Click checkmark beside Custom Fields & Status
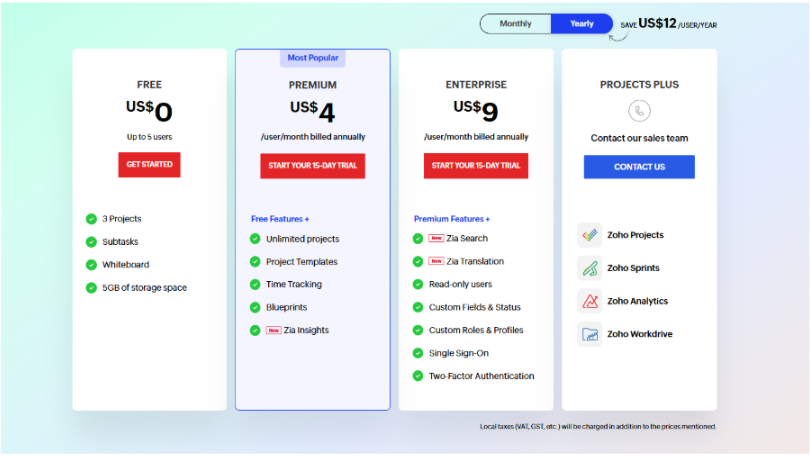The width and height of the screenshot is (810, 457). coord(418,307)
